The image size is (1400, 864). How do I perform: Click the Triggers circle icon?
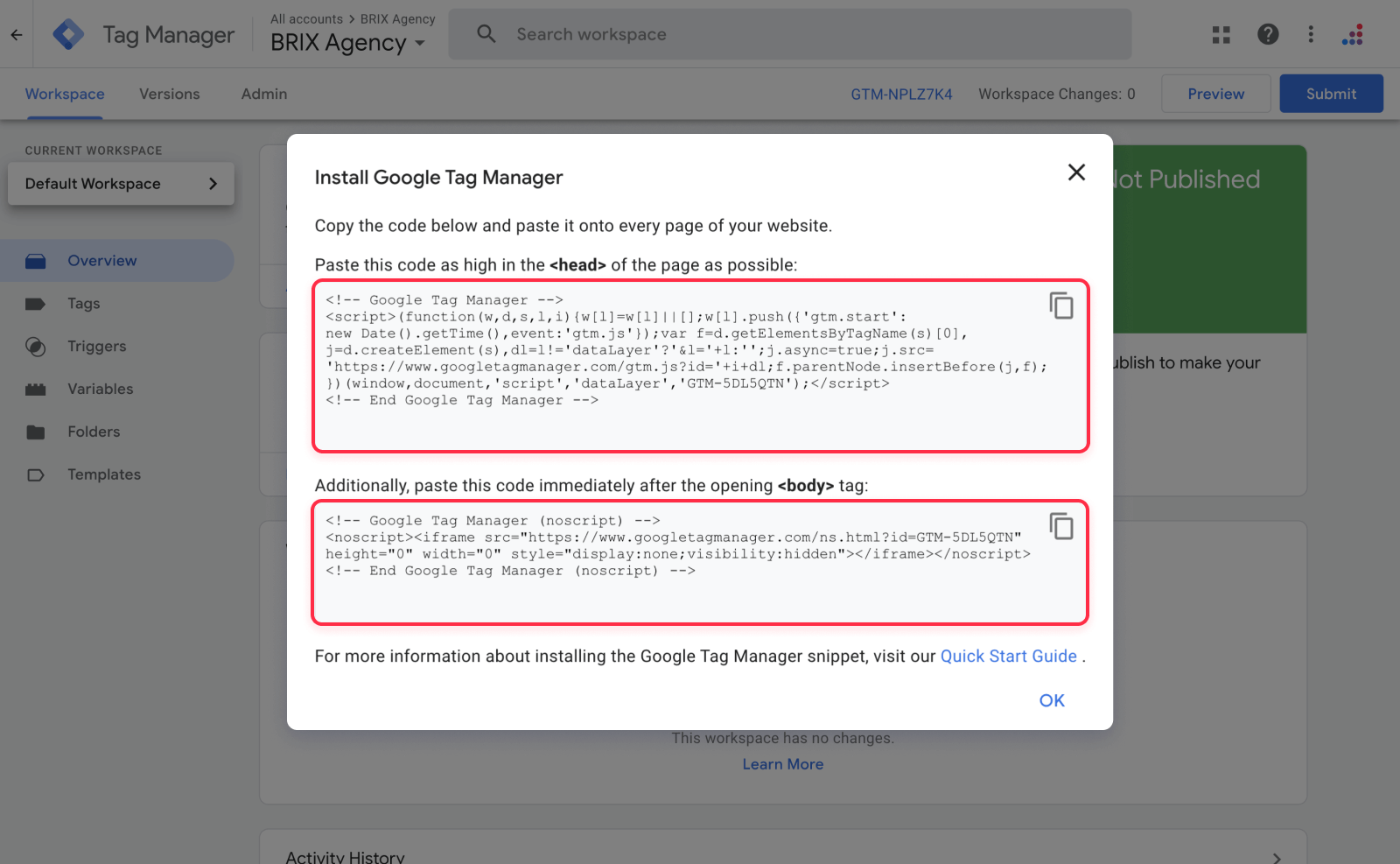click(x=36, y=347)
